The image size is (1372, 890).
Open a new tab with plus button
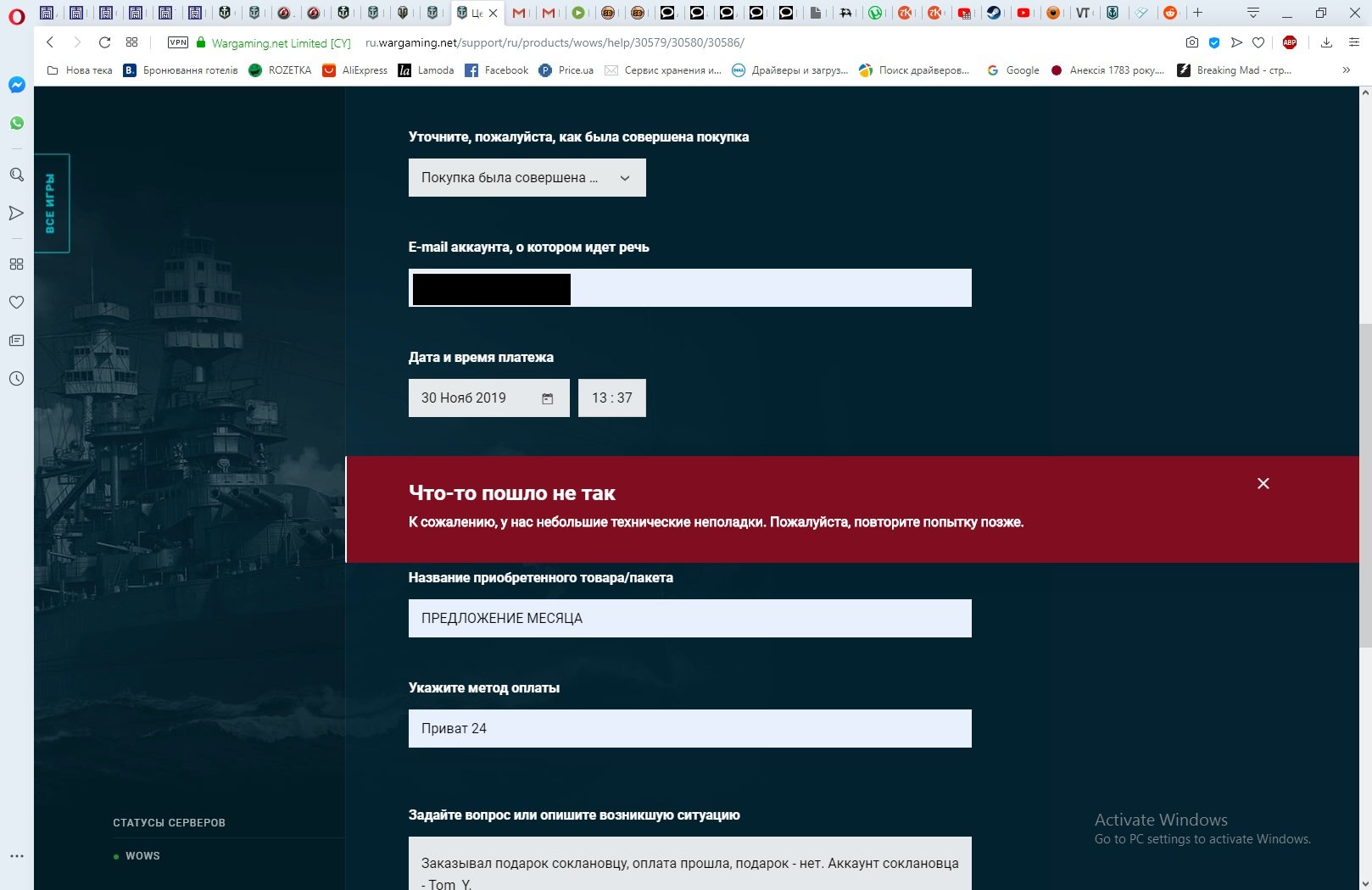tap(1197, 13)
